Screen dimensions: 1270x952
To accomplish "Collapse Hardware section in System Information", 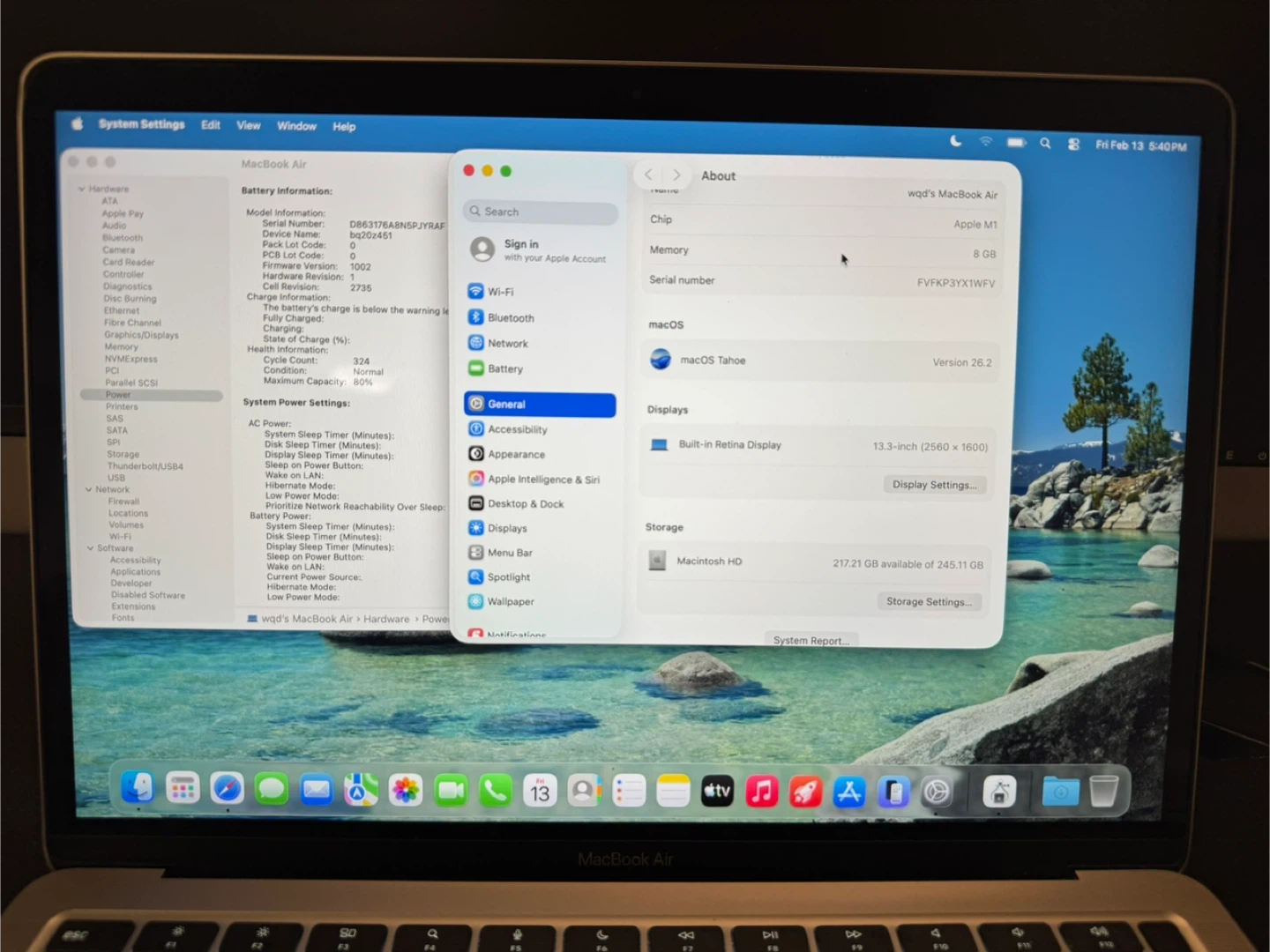I will [82, 189].
